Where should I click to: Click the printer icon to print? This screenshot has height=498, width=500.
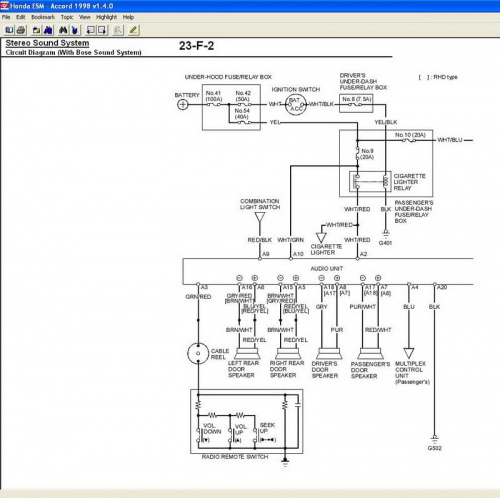pos(21,30)
